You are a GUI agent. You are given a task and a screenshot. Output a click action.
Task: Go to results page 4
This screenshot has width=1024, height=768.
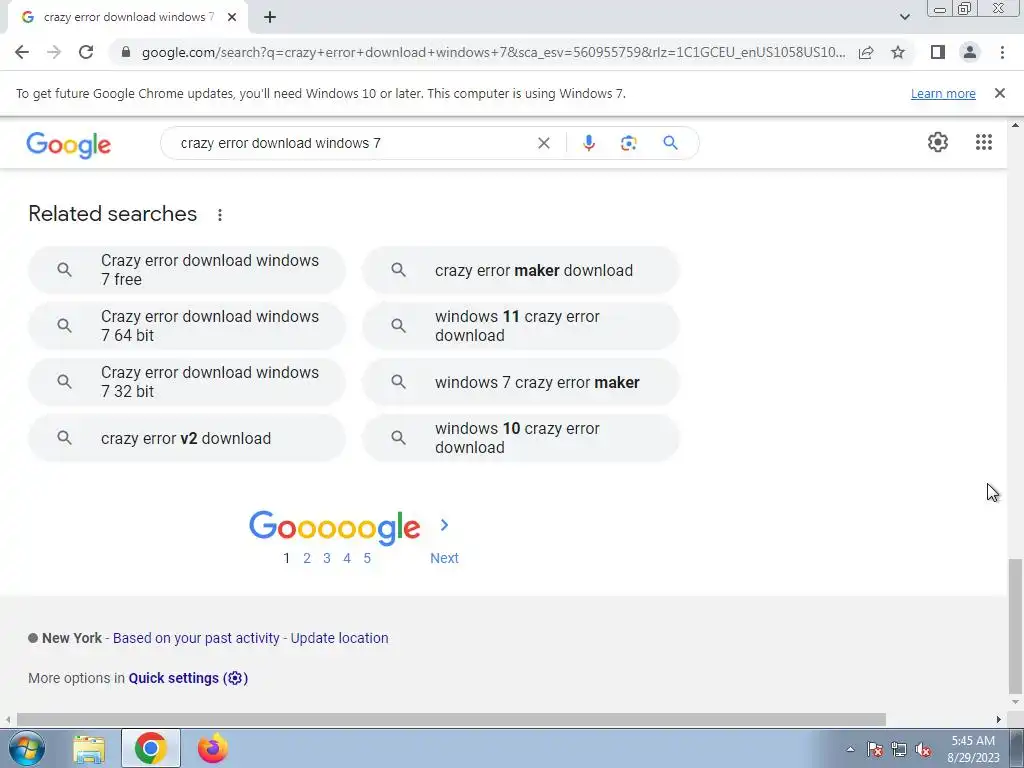click(347, 558)
